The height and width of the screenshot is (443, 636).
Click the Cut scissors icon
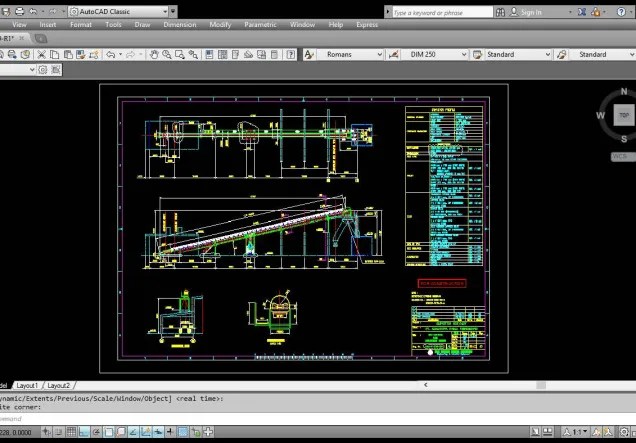[41, 54]
